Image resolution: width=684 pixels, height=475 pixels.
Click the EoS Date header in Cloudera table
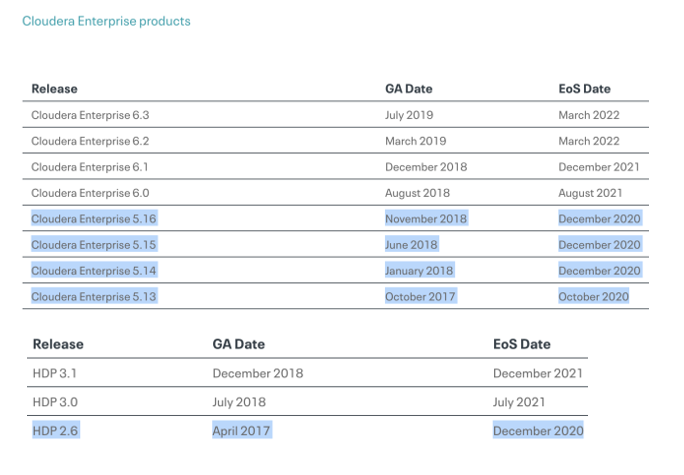click(584, 89)
